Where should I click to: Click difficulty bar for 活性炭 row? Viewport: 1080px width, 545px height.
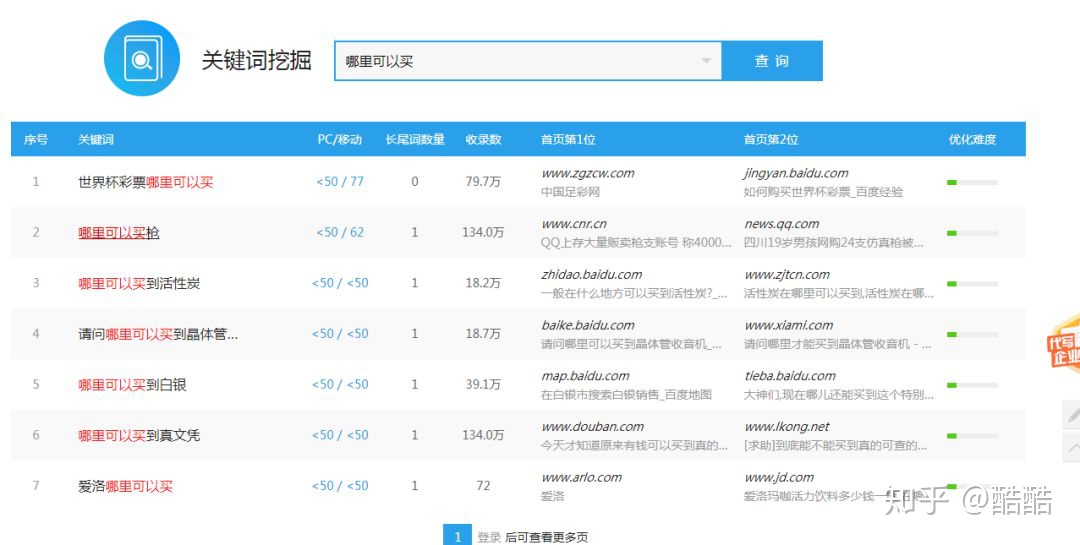(972, 284)
